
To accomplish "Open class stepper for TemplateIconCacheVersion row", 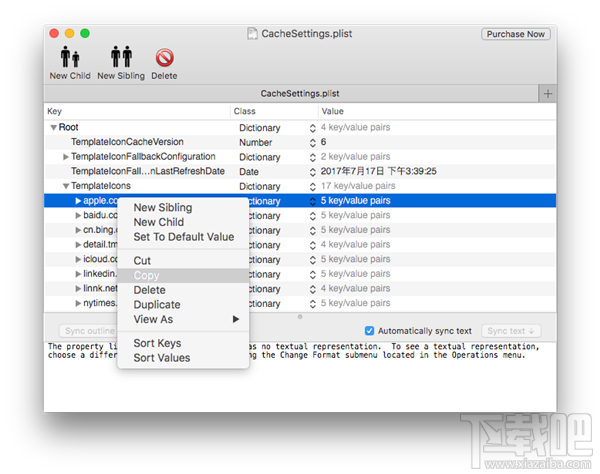I will coord(313,143).
